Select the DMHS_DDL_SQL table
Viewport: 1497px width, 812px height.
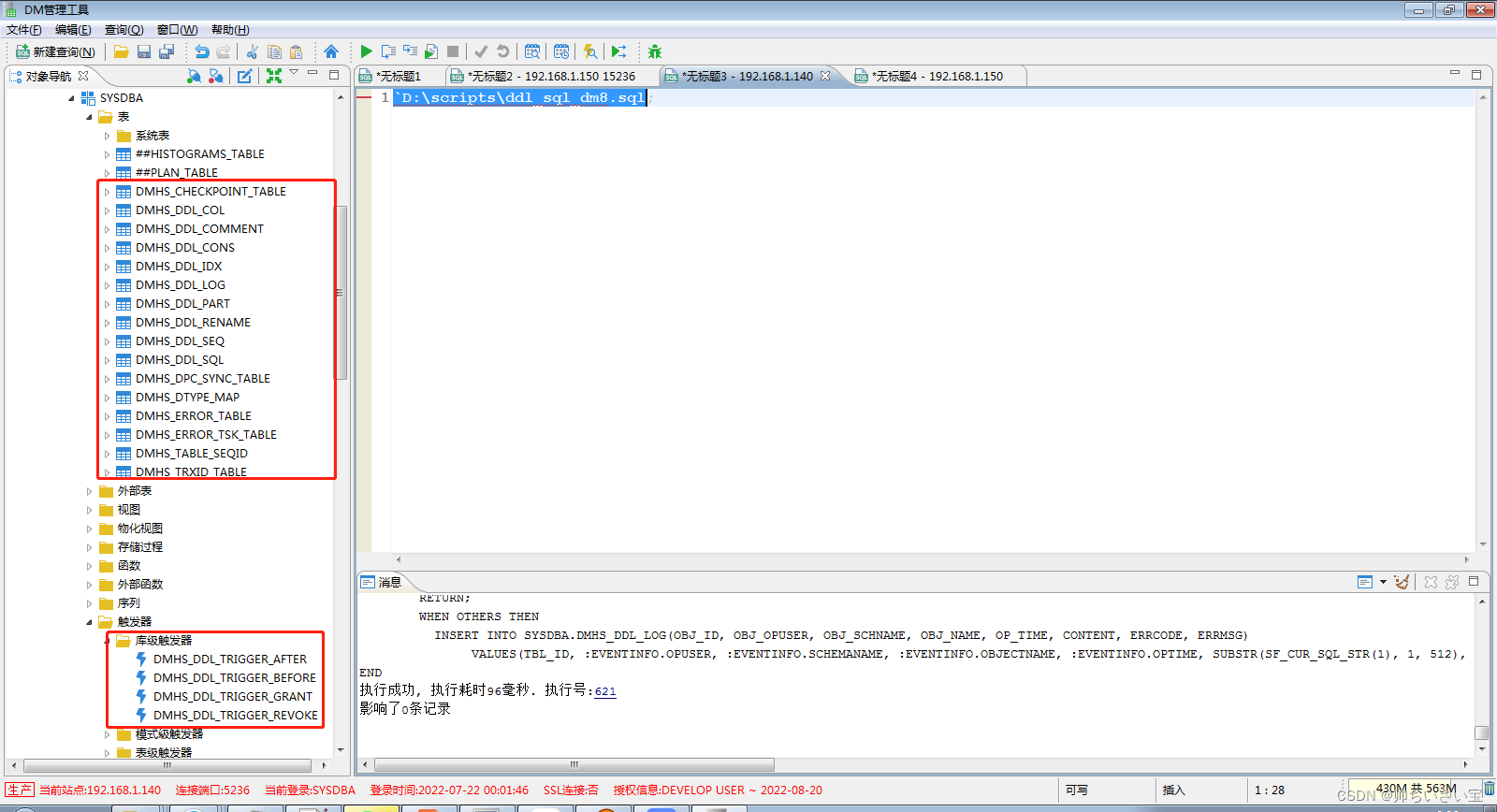pos(180,360)
